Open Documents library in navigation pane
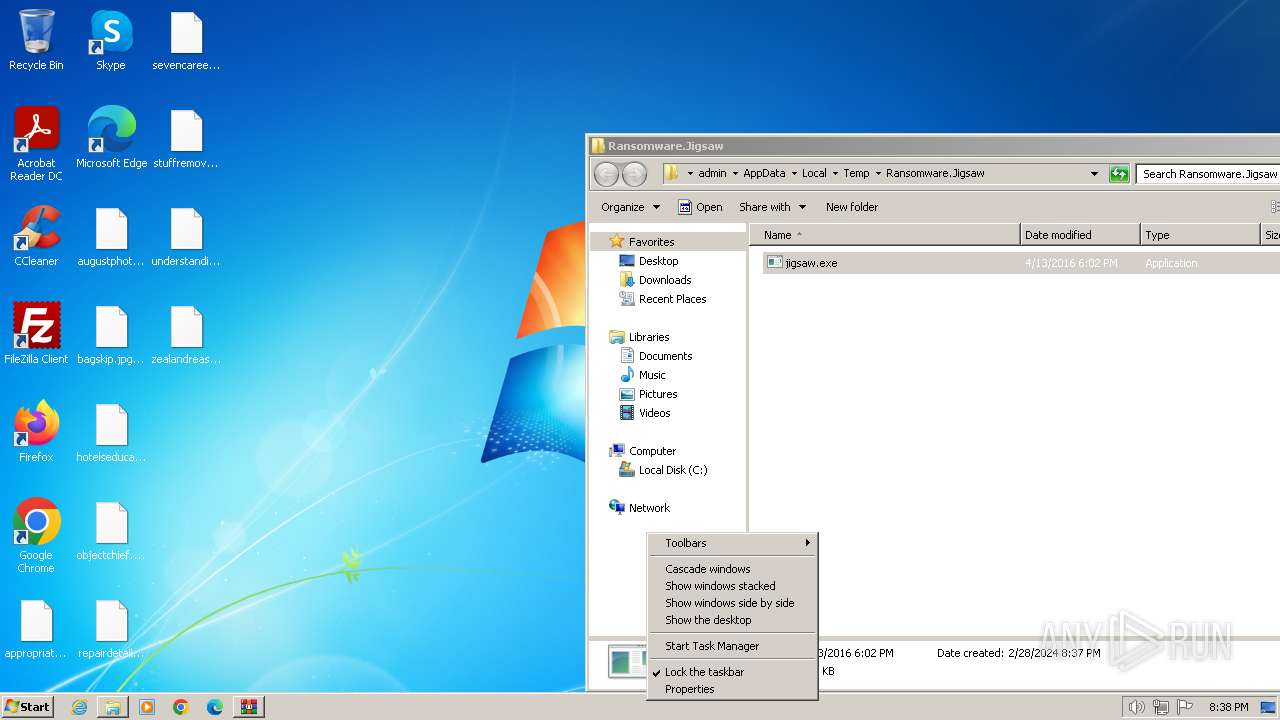The height and width of the screenshot is (720, 1280). pos(665,356)
